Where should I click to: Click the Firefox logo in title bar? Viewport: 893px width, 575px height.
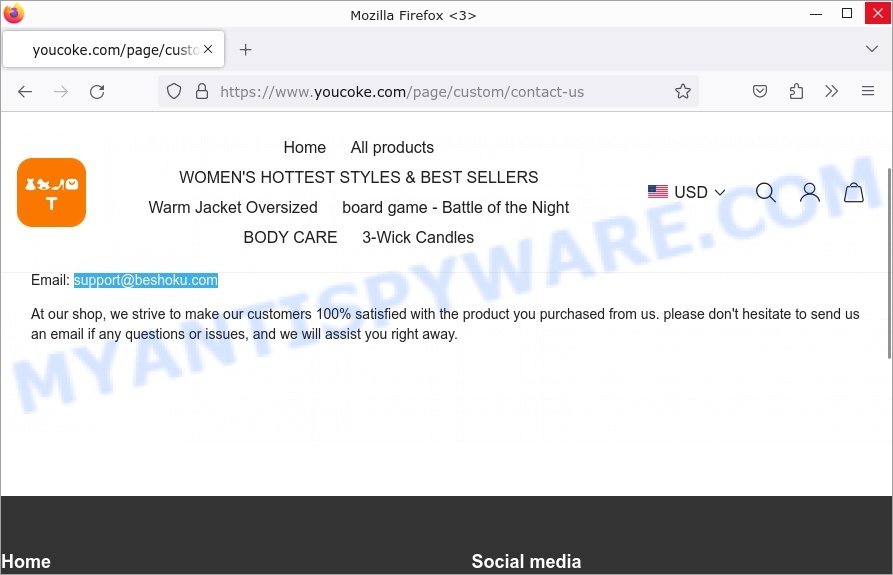(14, 13)
